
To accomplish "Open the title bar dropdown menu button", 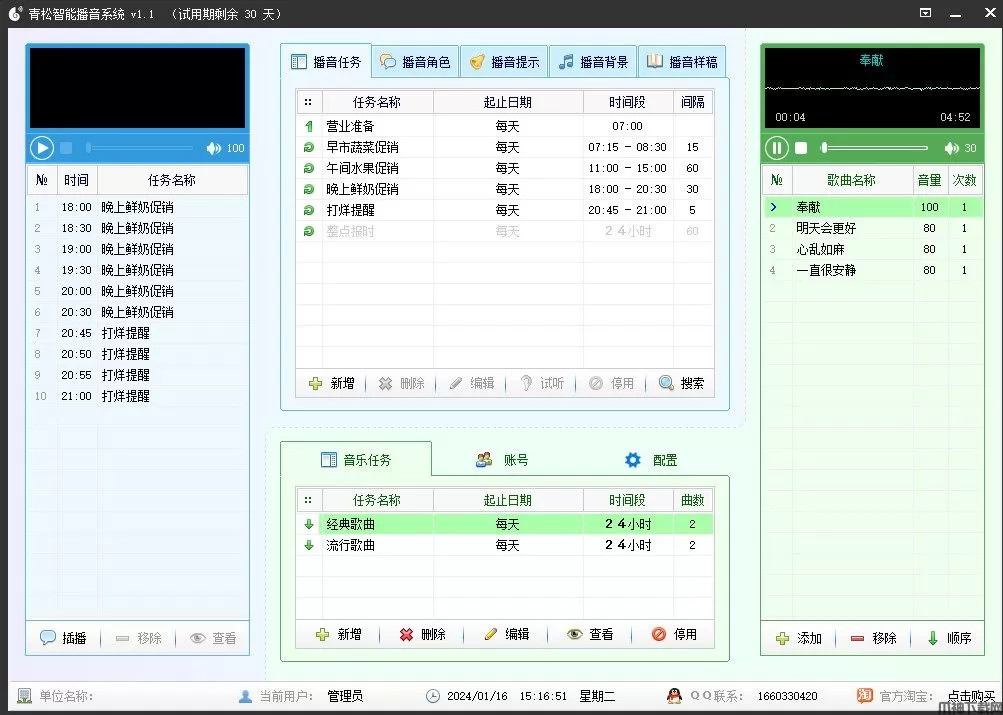I will (925, 13).
